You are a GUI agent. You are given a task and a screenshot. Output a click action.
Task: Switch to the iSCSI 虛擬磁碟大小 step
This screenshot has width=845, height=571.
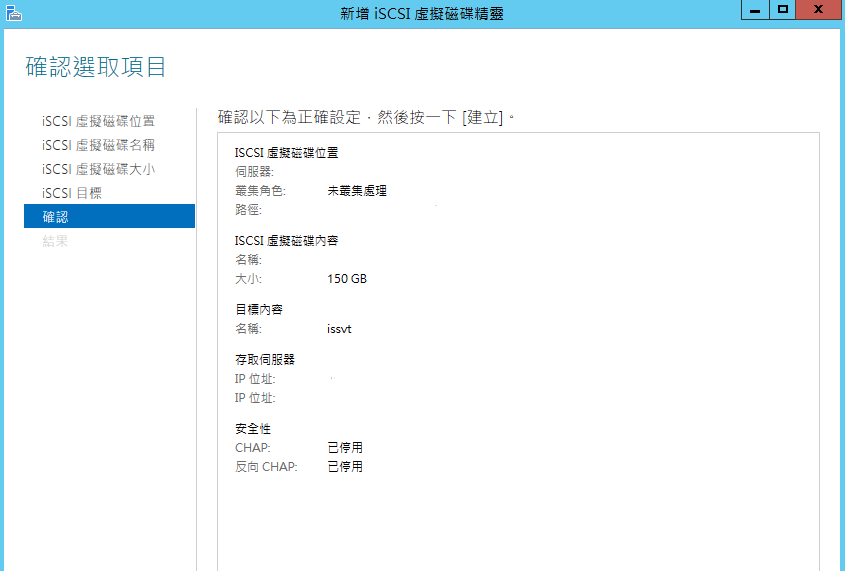coord(98,169)
